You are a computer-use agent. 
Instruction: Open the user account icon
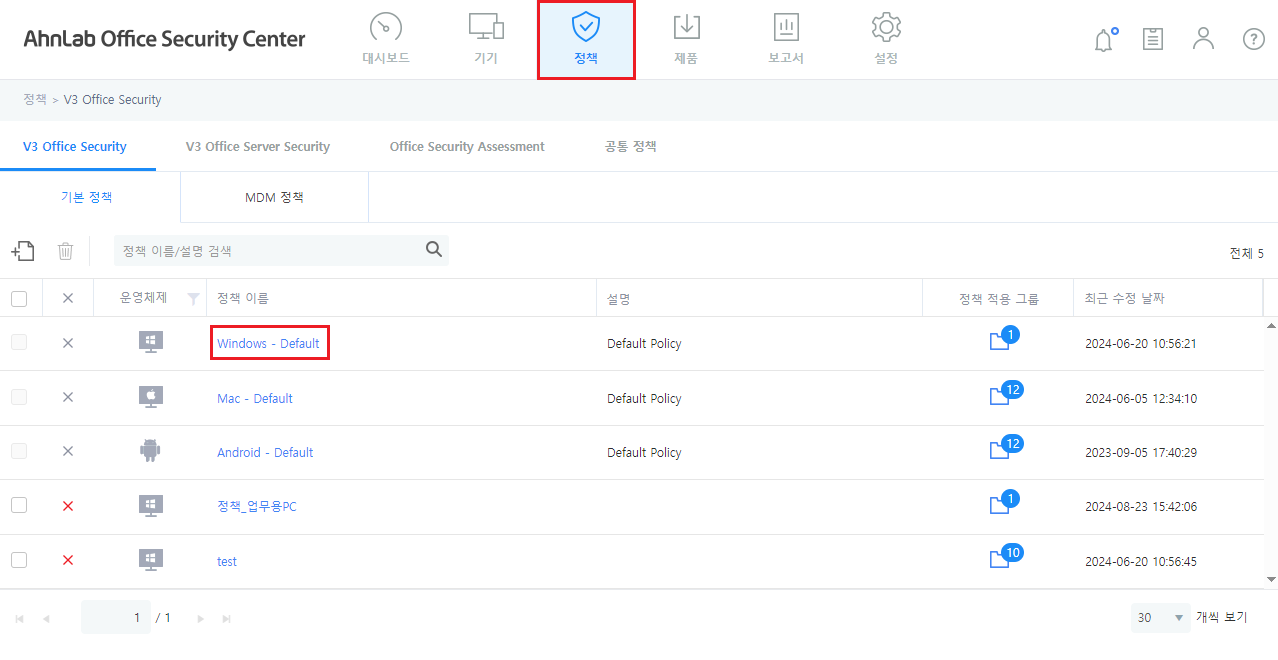(1203, 39)
